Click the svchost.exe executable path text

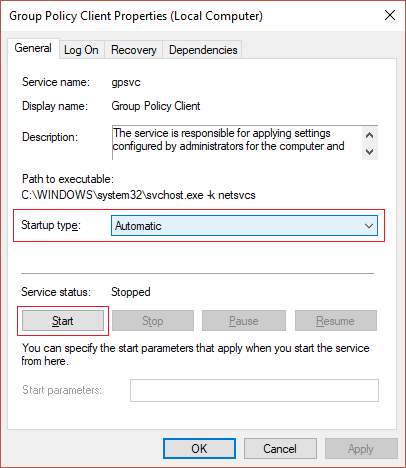[138, 195]
